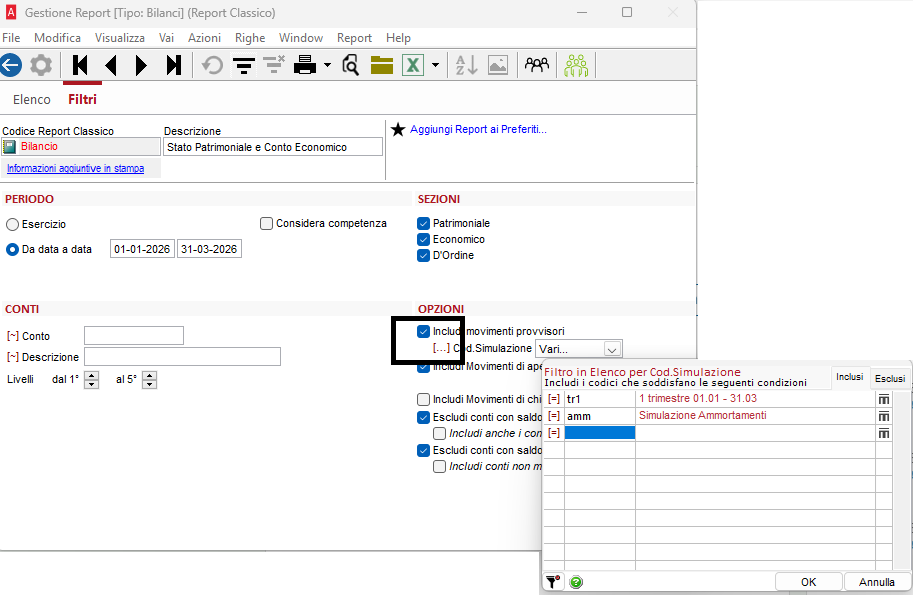Click the green people group icon
Screen dimensions: 915x595
point(576,65)
